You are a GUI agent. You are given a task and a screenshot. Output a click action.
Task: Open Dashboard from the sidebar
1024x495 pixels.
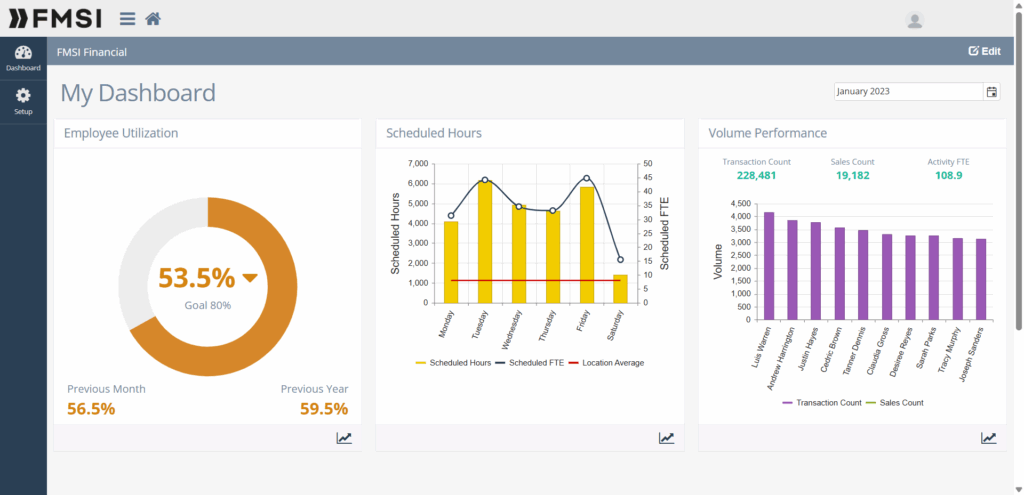tap(23, 58)
